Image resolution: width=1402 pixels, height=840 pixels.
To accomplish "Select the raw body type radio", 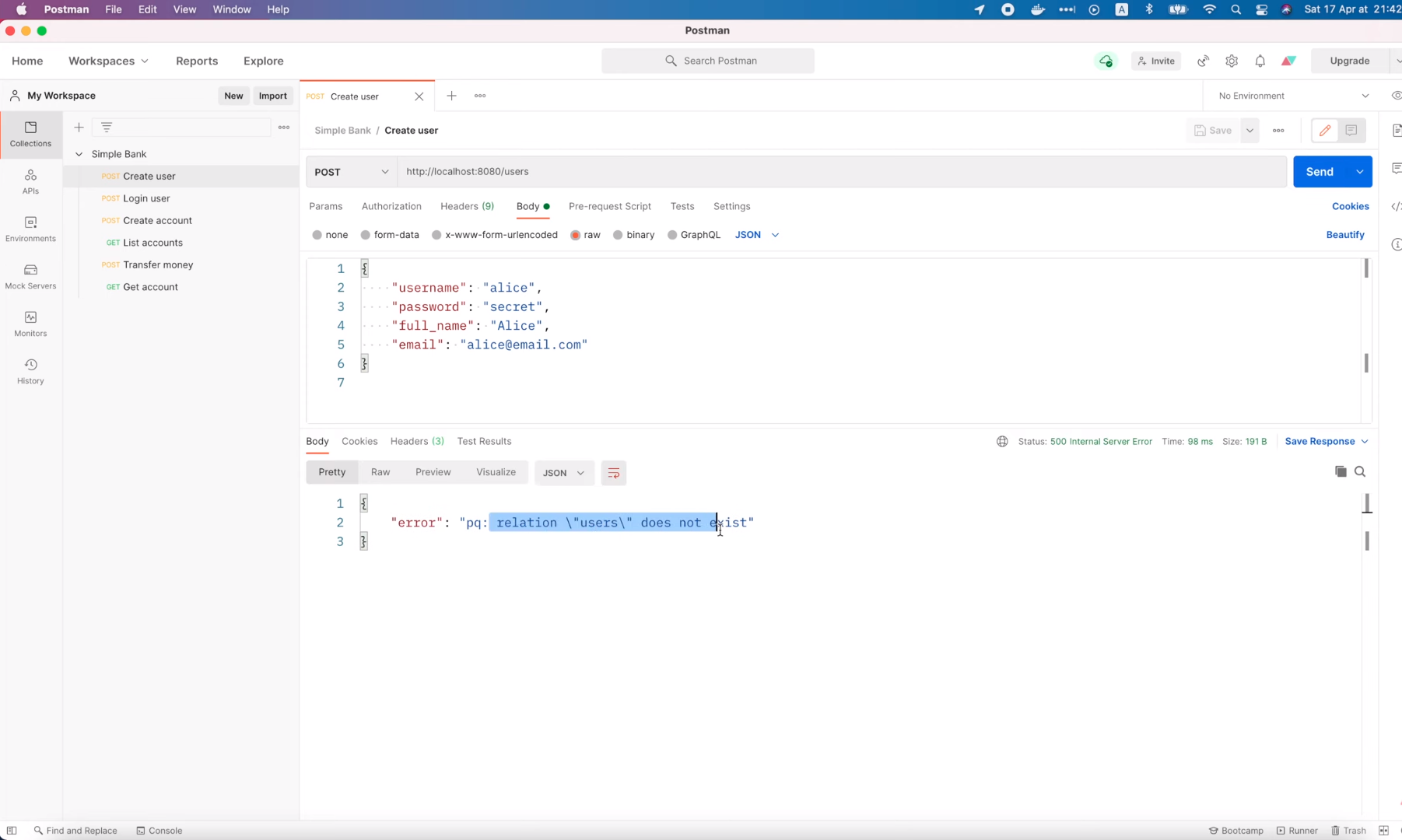I will [576, 235].
